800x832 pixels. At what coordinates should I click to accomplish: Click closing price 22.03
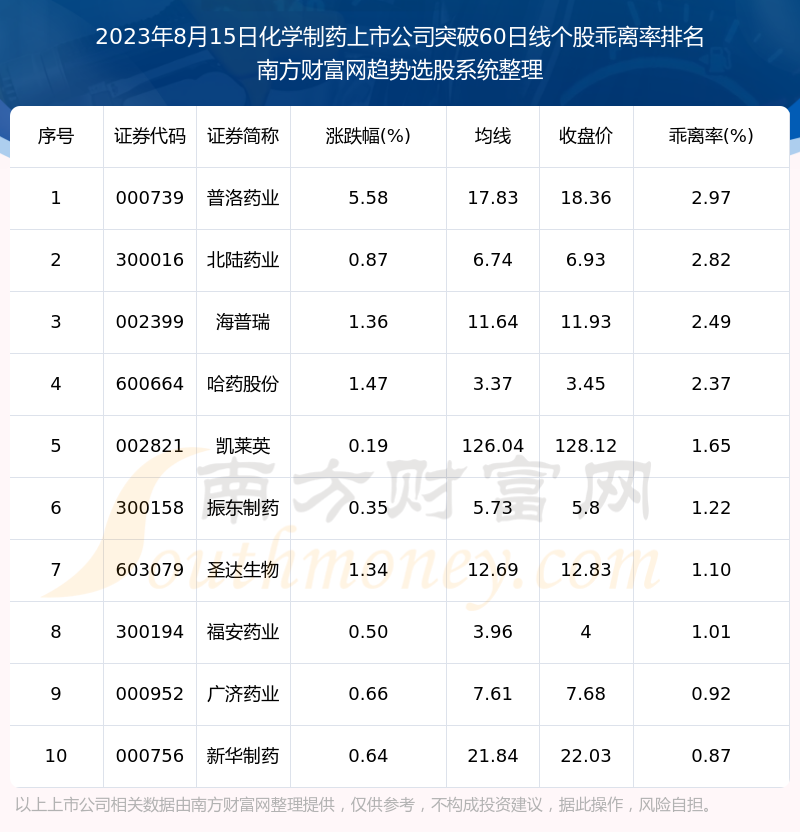click(586, 757)
